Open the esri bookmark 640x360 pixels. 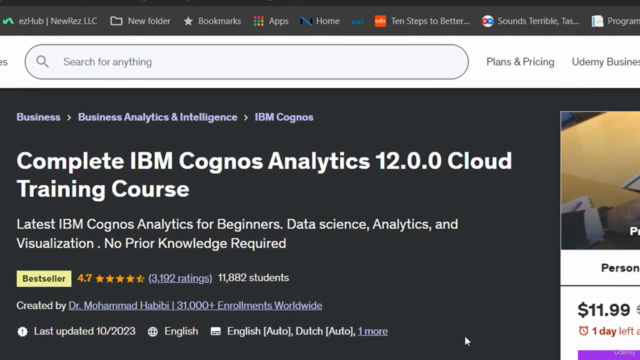tap(358, 21)
